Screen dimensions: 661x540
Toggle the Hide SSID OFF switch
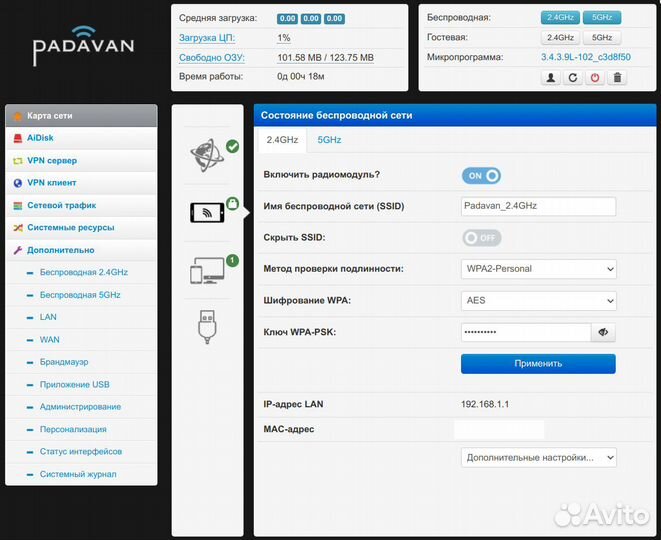[481, 238]
